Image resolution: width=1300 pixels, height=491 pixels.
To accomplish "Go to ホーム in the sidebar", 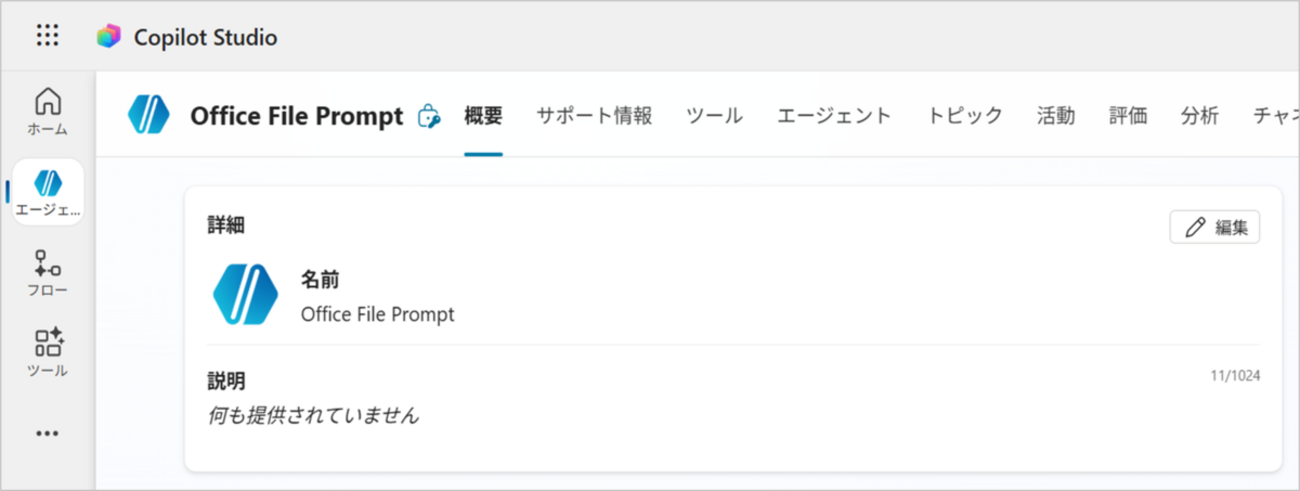I will (x=48, y=111).
